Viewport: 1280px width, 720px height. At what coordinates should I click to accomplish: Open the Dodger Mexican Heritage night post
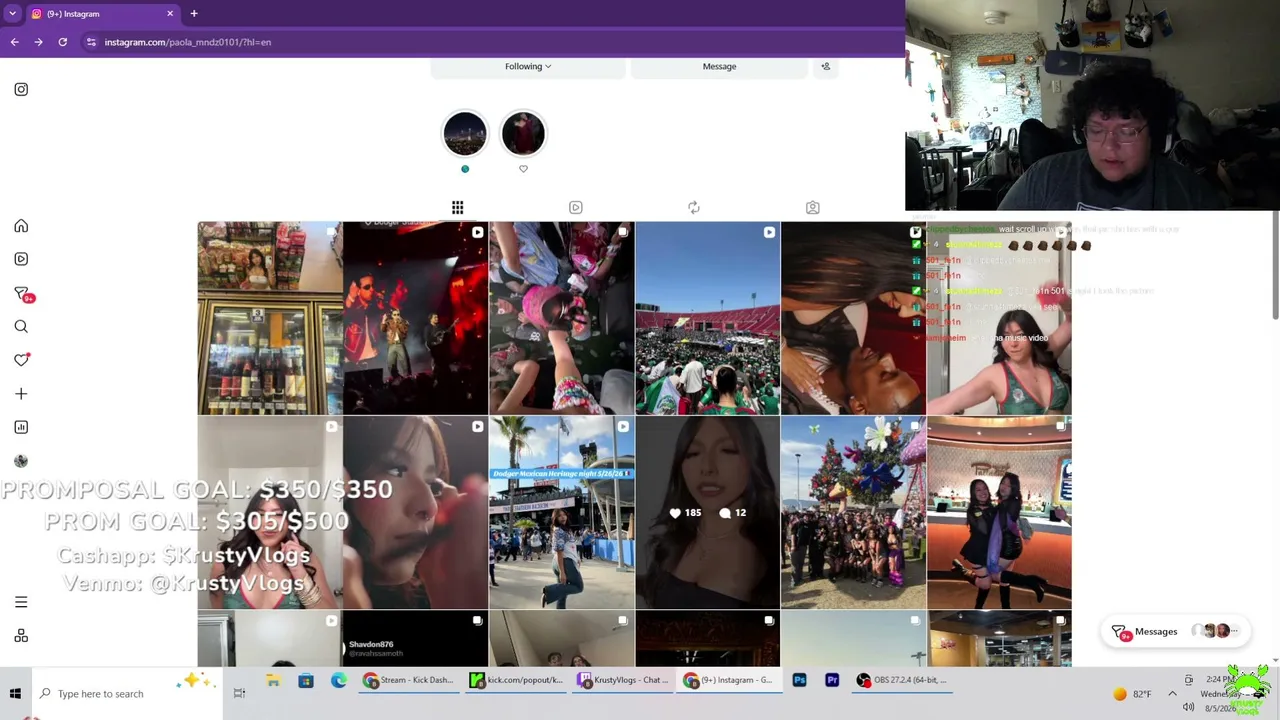[562, 513]
